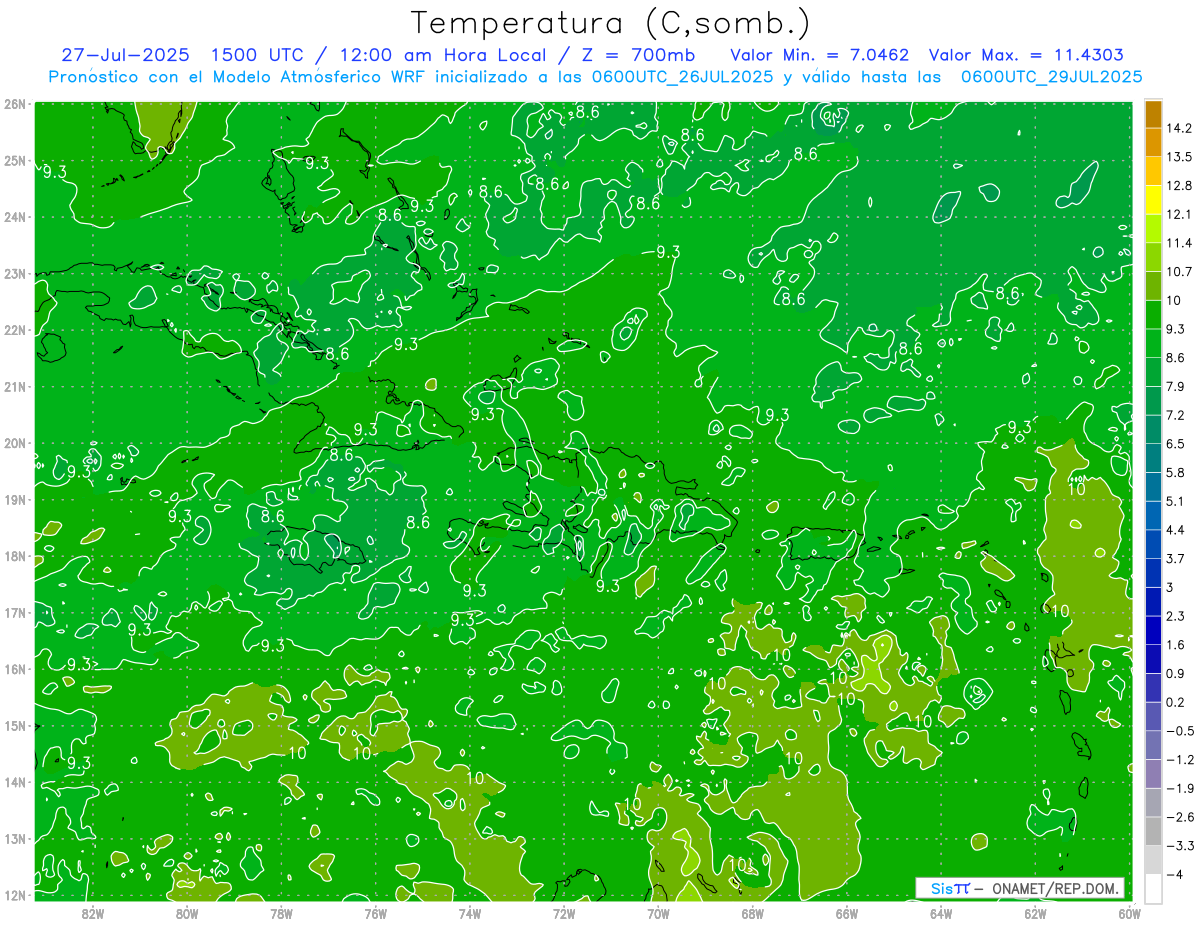
Task: Click the "0600UTC_29JUL2025" valid-until time text
Action: click(x=1051, y=77)
